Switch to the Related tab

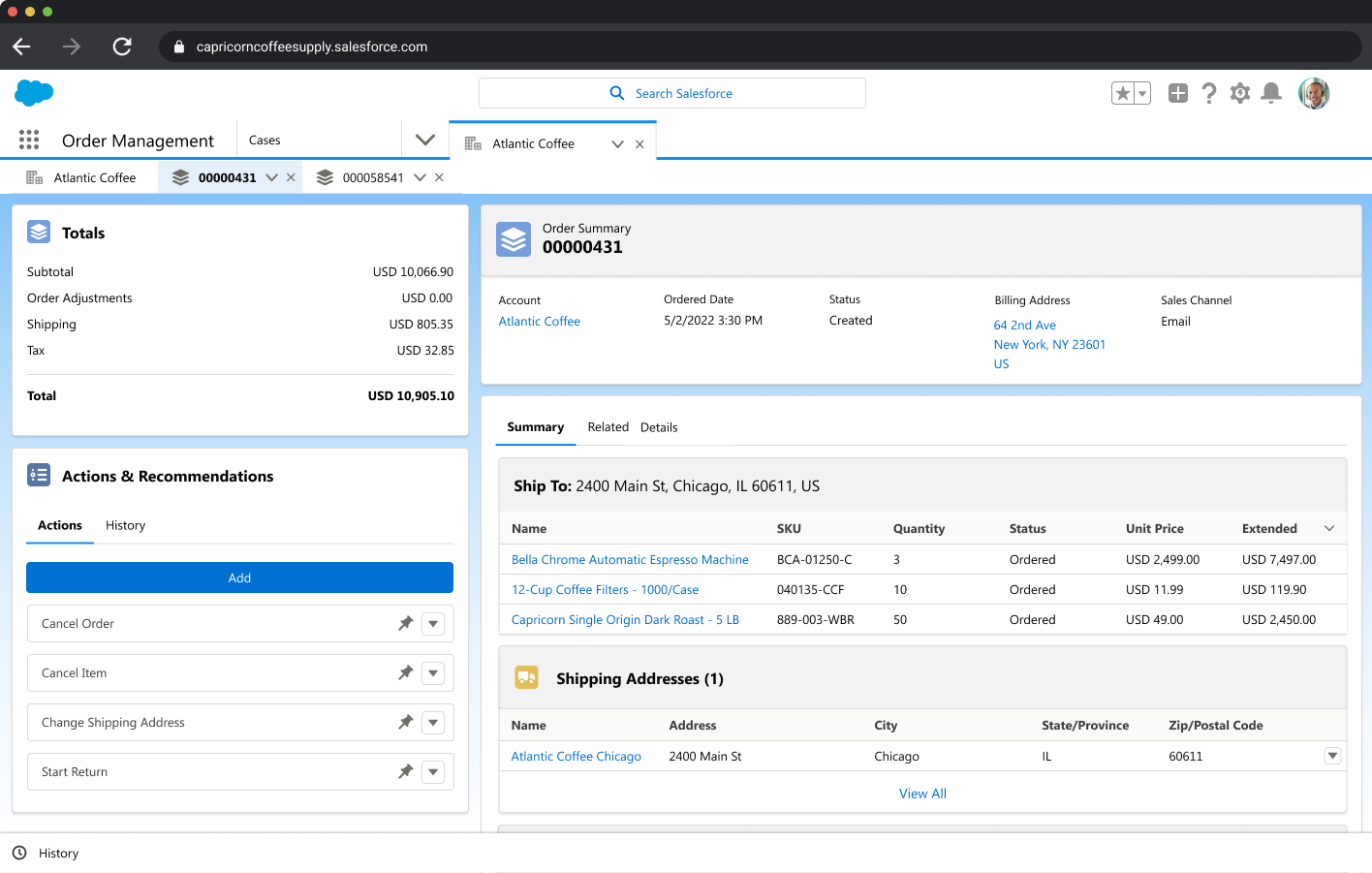pyautogui.click(x=608, y=427)
